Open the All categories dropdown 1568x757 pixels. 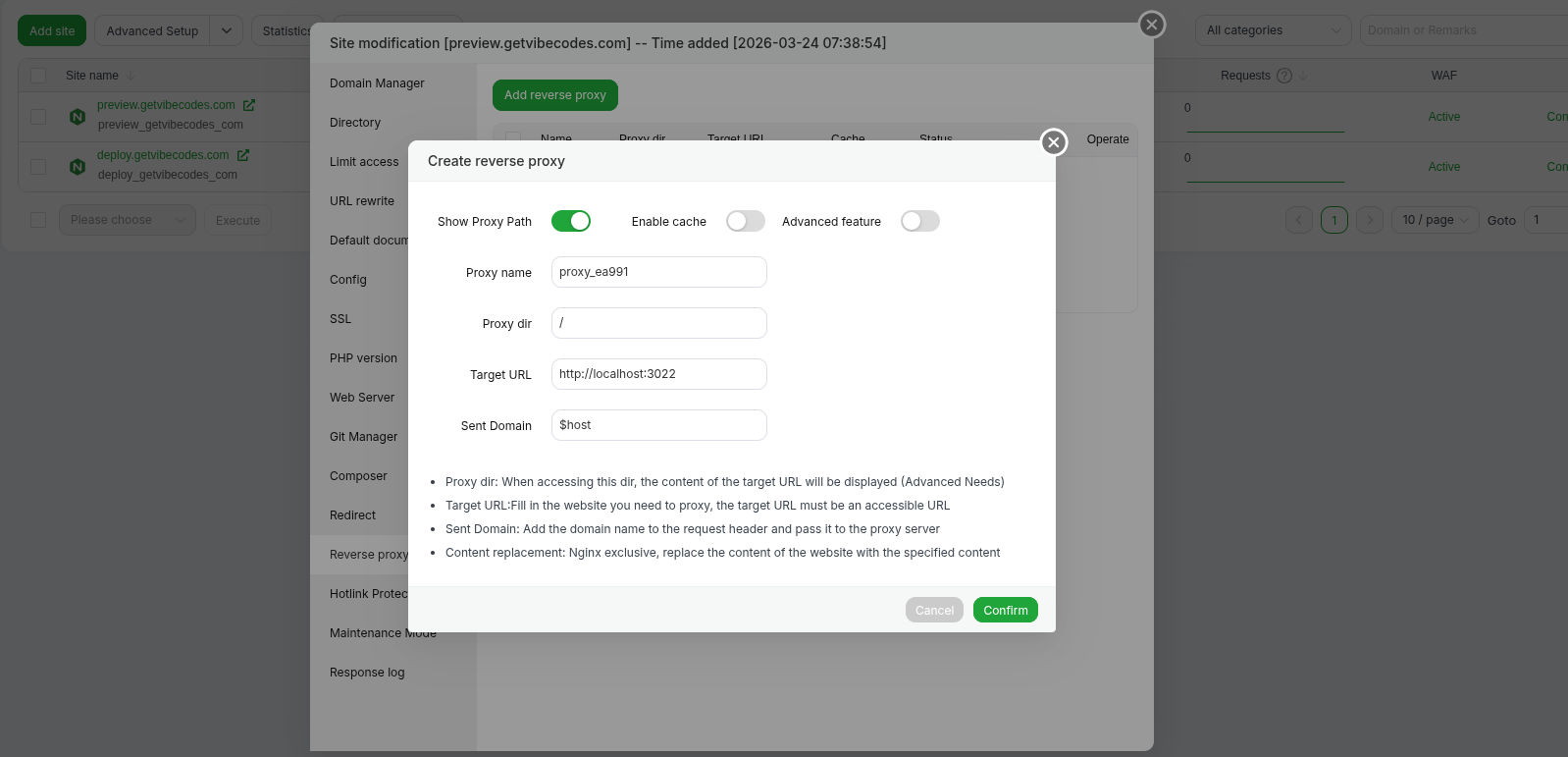[x=1272, y=30]
